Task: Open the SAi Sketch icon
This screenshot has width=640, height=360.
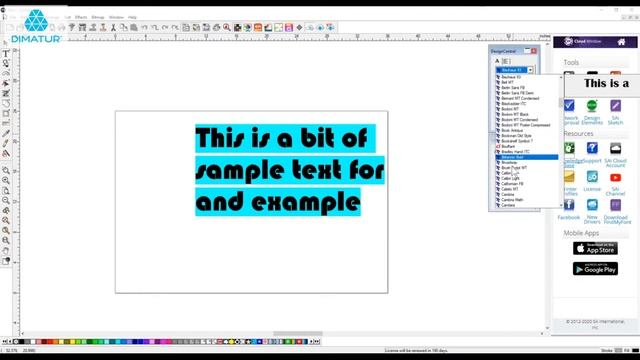Action: pyautogui.click(x=616, y=106)
